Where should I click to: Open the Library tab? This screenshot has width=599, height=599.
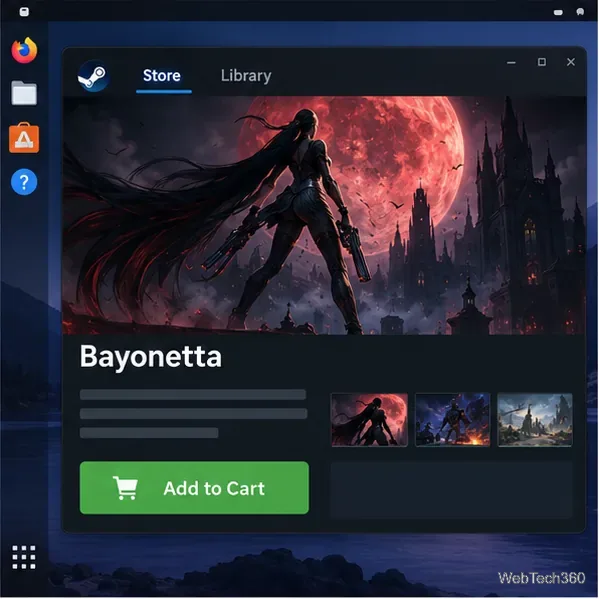pyautogui.click(x=246, y=76)
